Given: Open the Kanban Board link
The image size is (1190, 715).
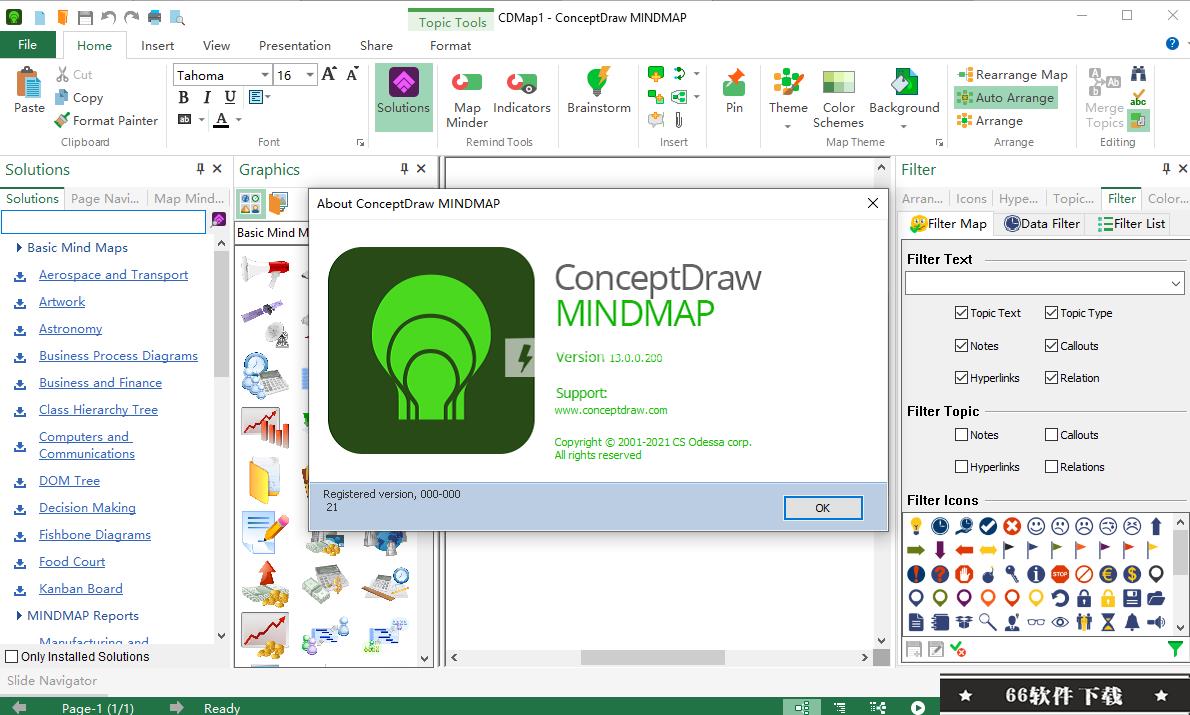Looking at the screenshot, I should [80, 588].
